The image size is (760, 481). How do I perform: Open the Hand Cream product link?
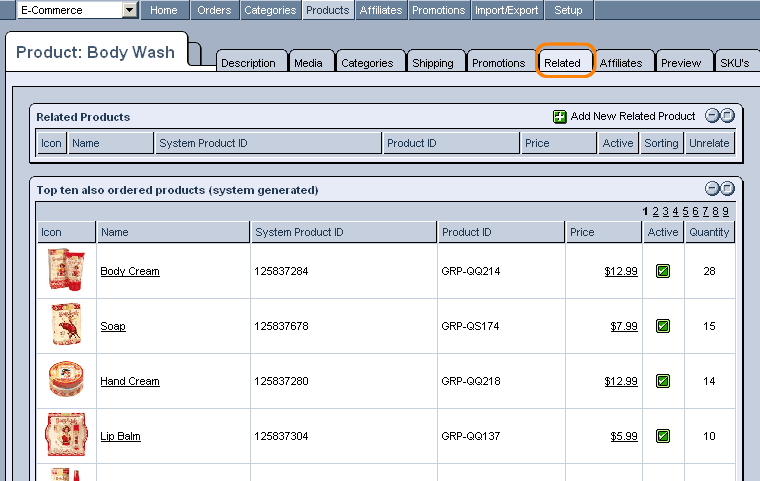[130, 381]
